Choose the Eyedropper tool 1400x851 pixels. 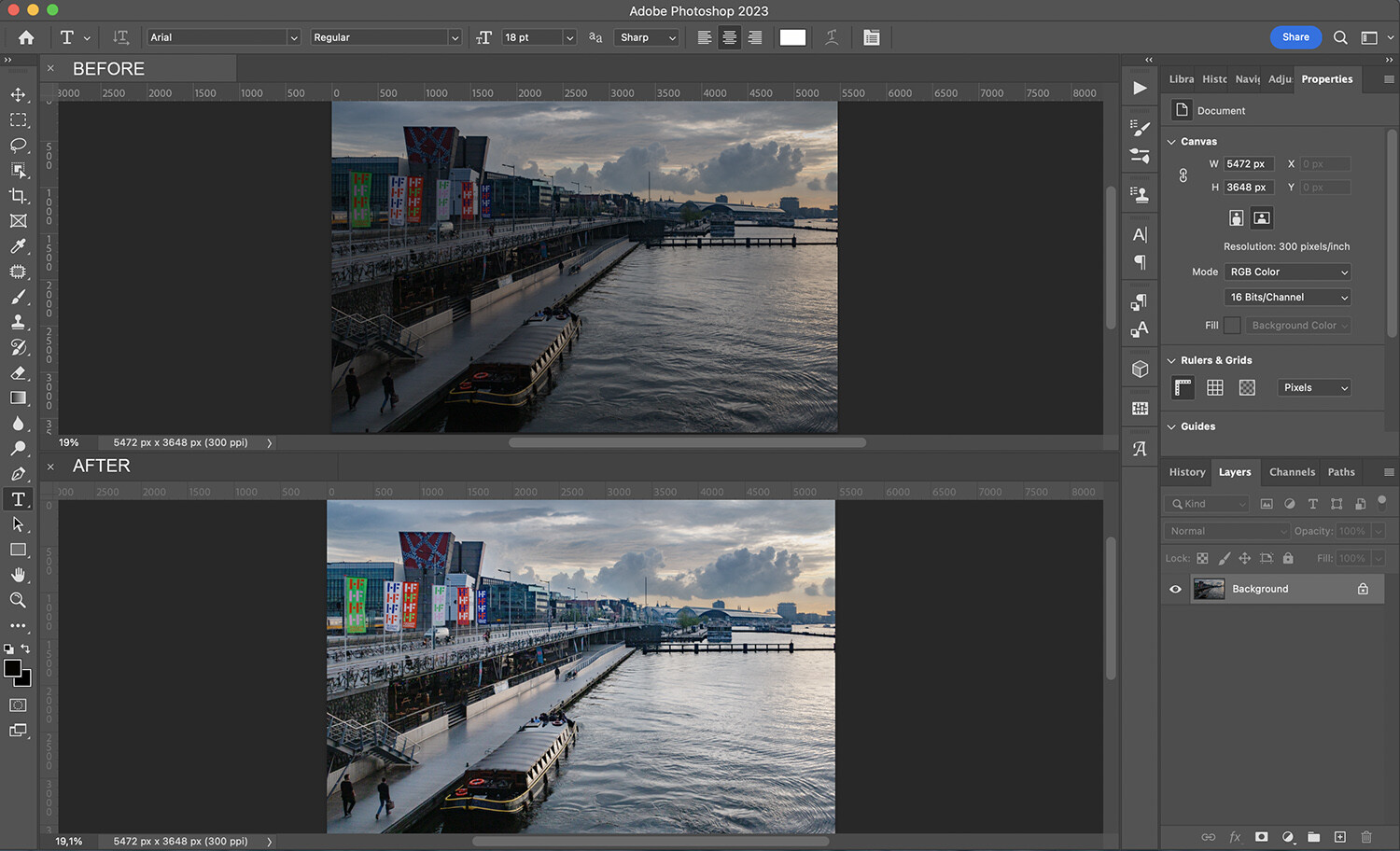(19, 246)
